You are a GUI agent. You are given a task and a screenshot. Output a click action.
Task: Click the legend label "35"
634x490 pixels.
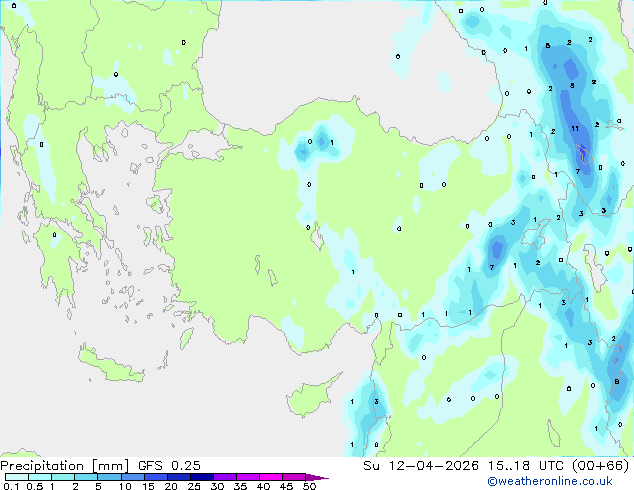[240, 486]
